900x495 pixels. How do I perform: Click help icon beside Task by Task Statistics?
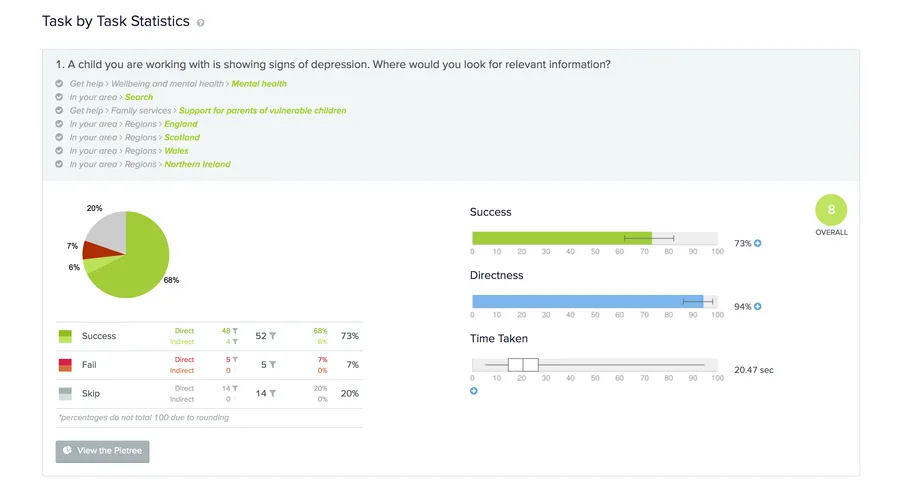pos(201,23)
